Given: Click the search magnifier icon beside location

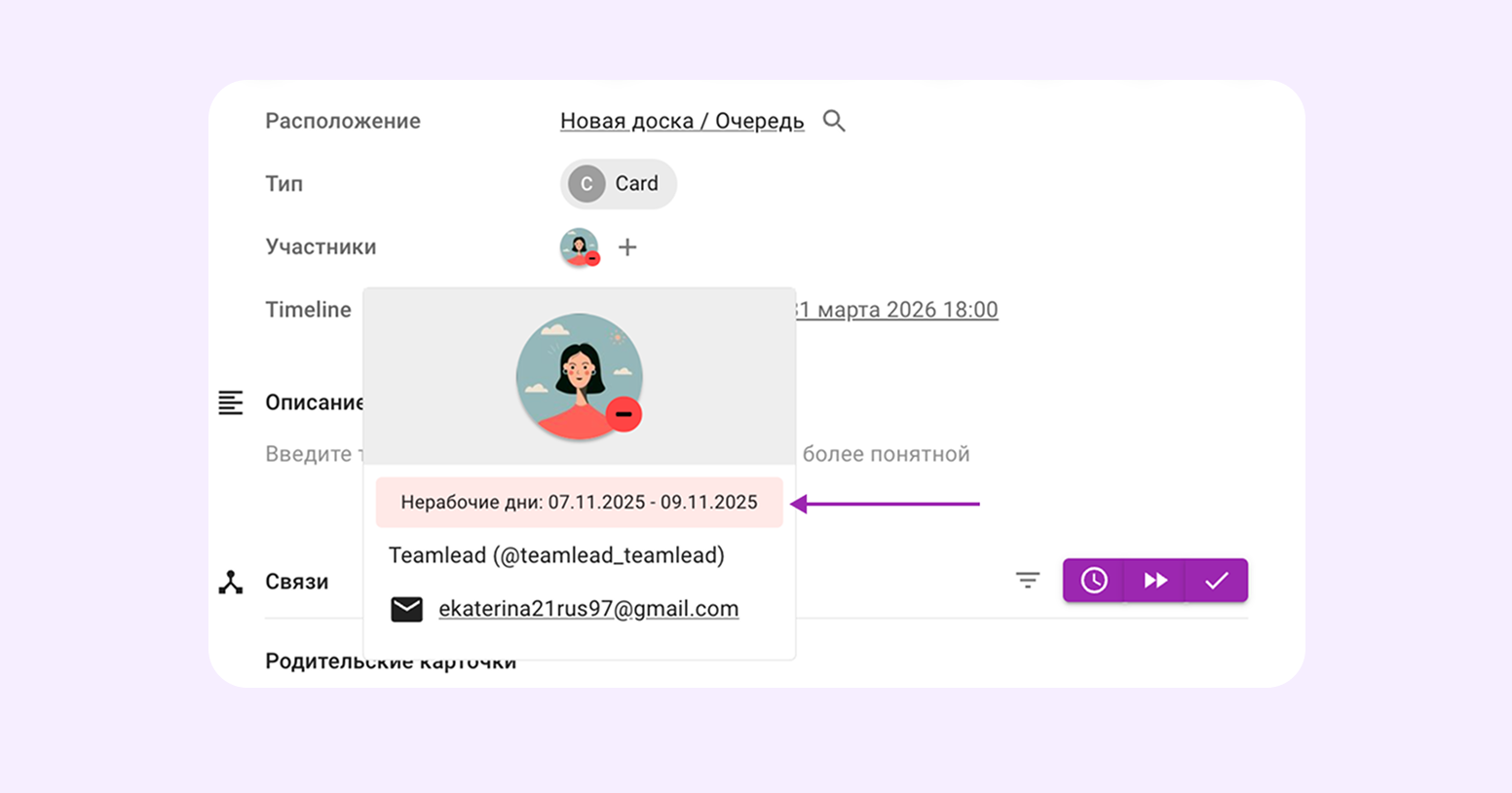Looking at the screenshot, I should [x=834, y=121].
